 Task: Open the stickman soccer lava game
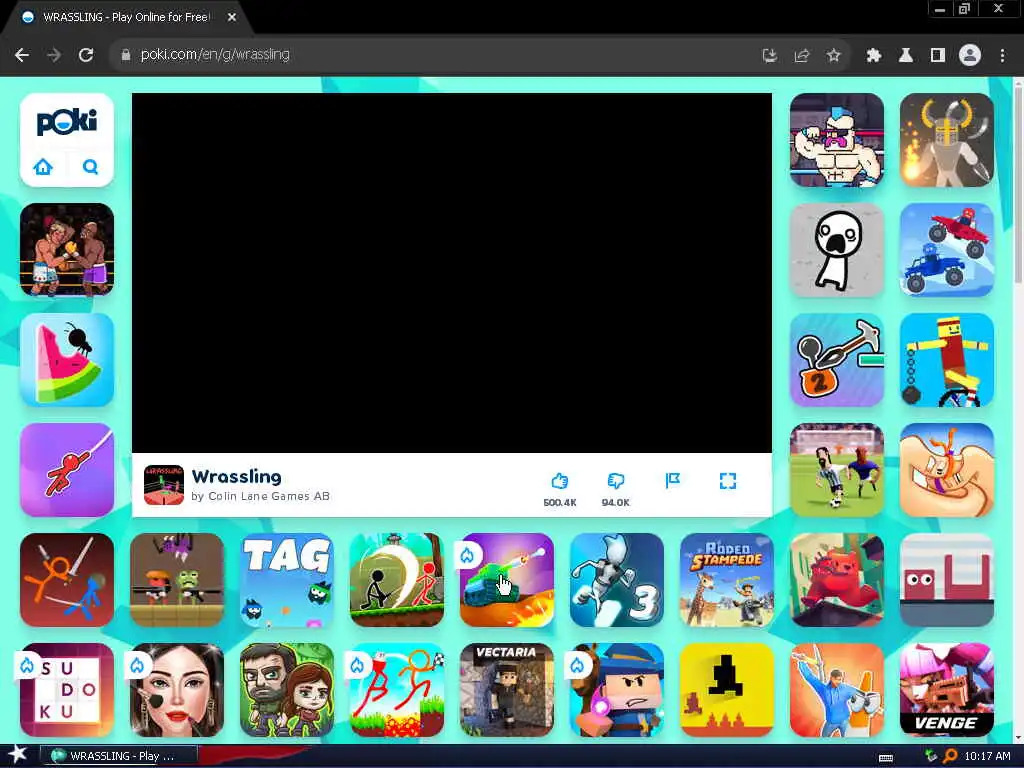[x=396, y=690]
